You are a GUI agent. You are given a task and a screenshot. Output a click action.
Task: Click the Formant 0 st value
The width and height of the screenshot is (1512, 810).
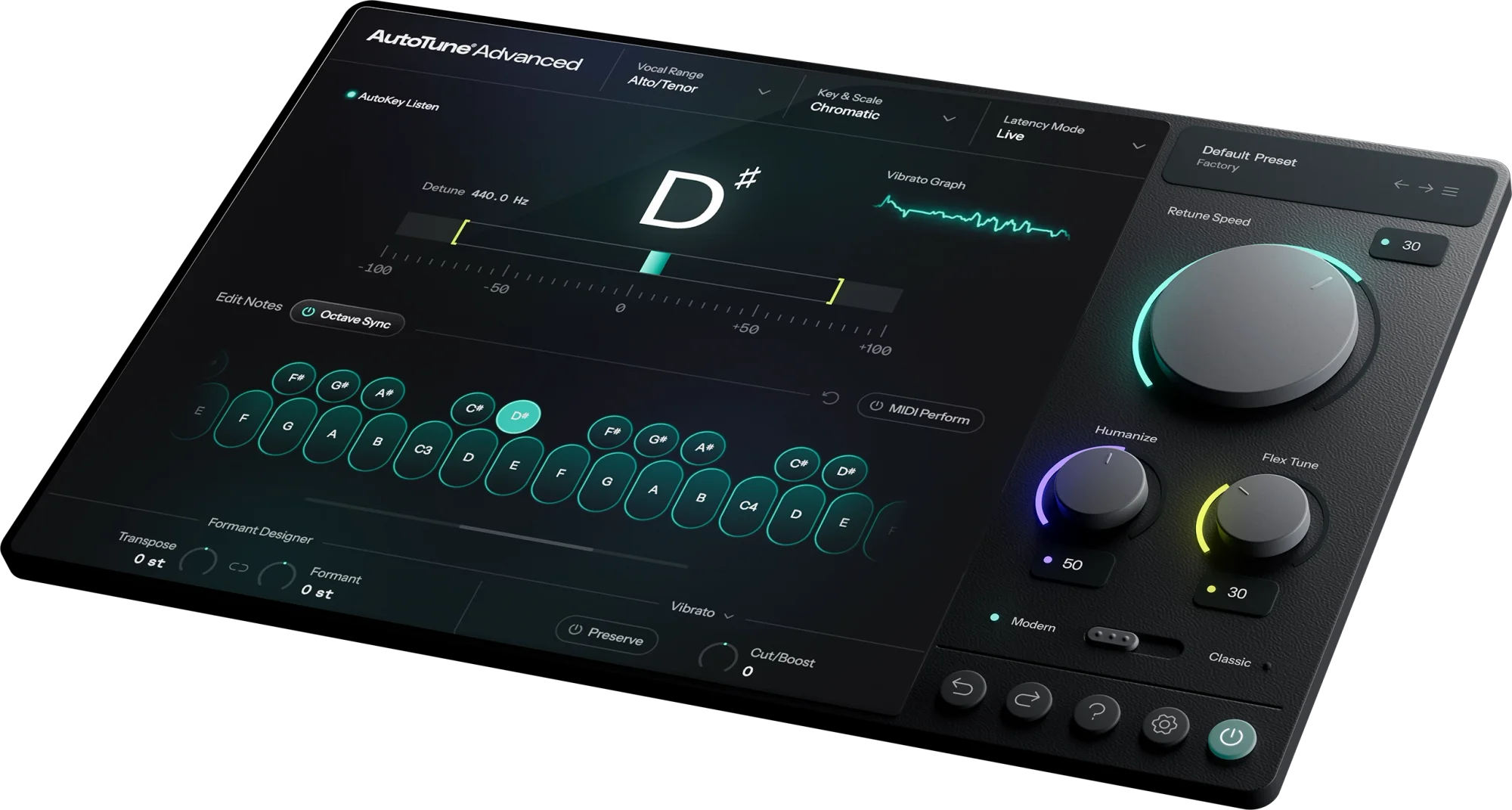[x=317, y=591]
